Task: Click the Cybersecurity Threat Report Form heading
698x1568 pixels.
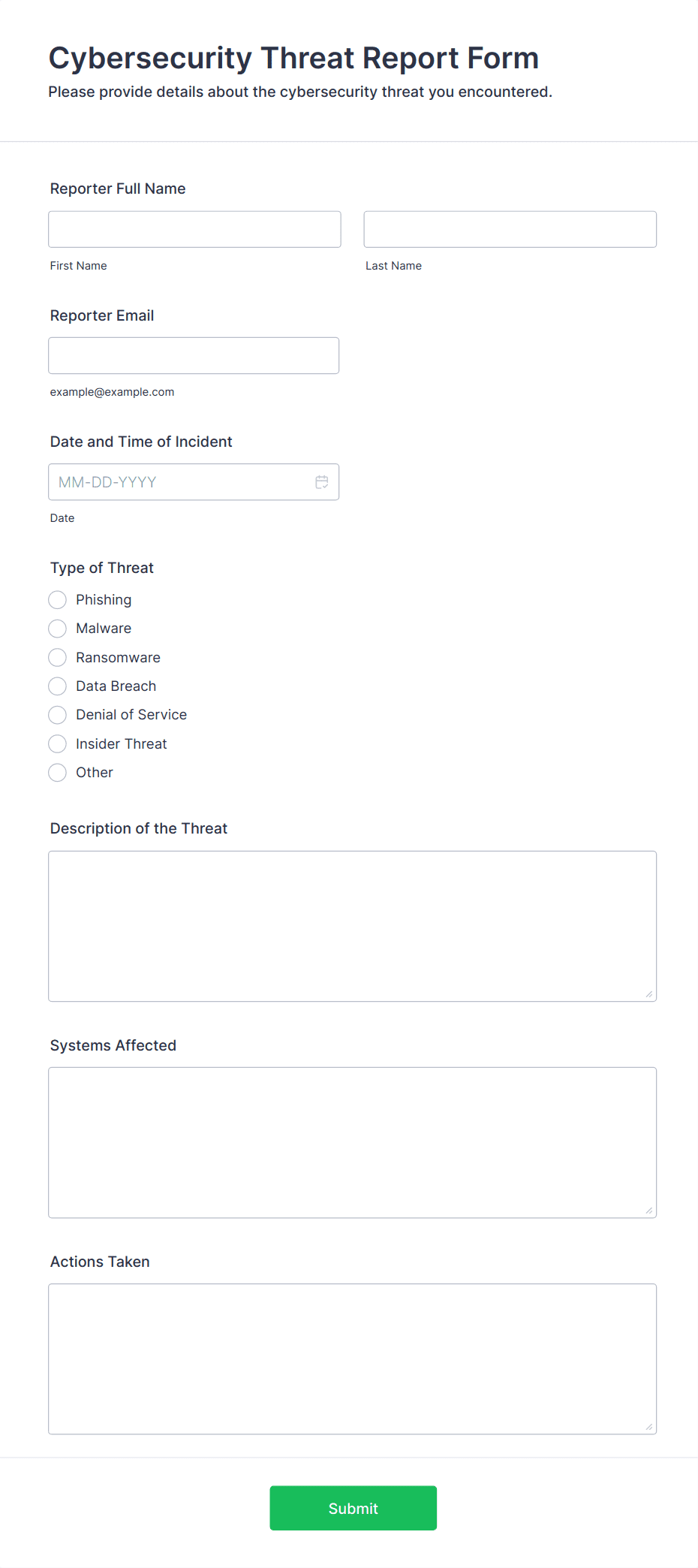Action: [293, 58]
